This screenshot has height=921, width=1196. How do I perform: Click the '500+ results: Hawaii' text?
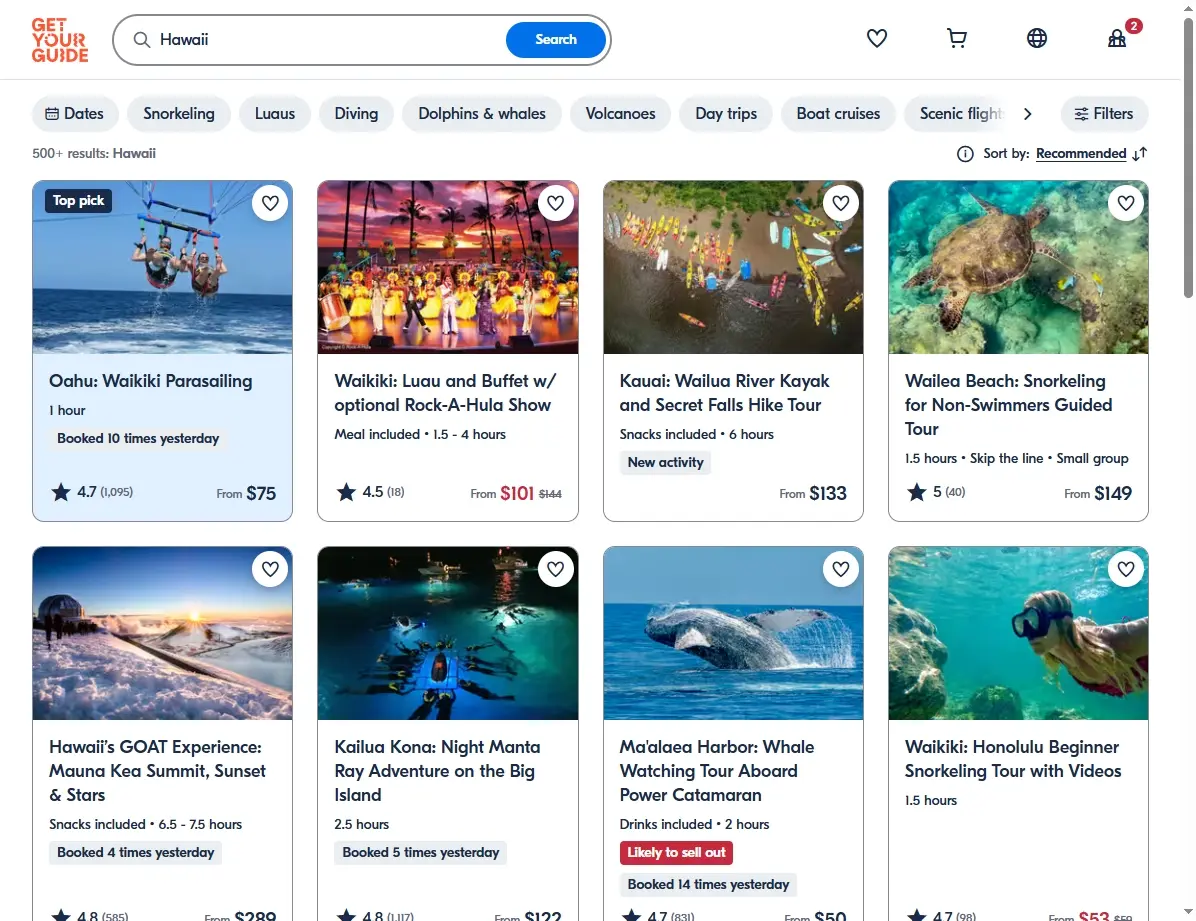coord(94,153)
